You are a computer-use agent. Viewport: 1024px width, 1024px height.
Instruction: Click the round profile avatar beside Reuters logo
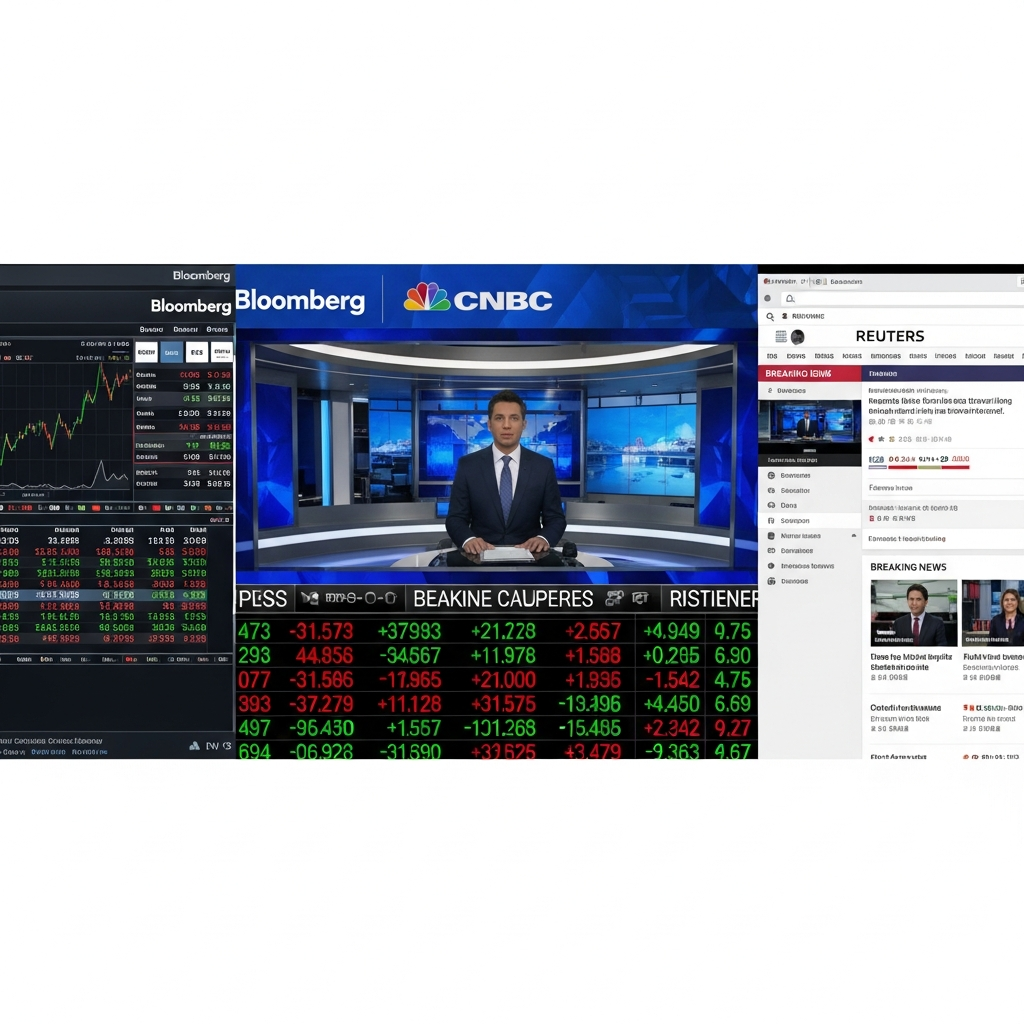797,337
